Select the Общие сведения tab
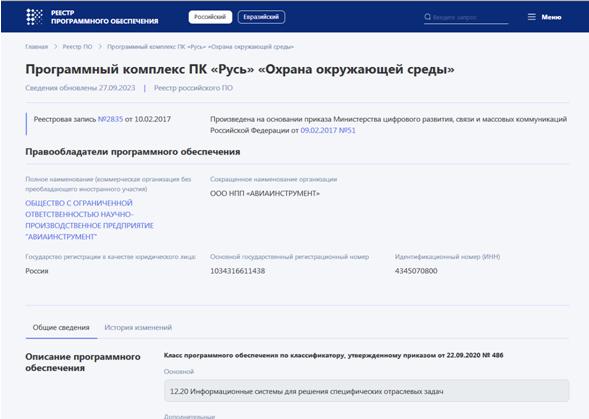This screenshot has width=589, height=419. [x=61, y=327]
